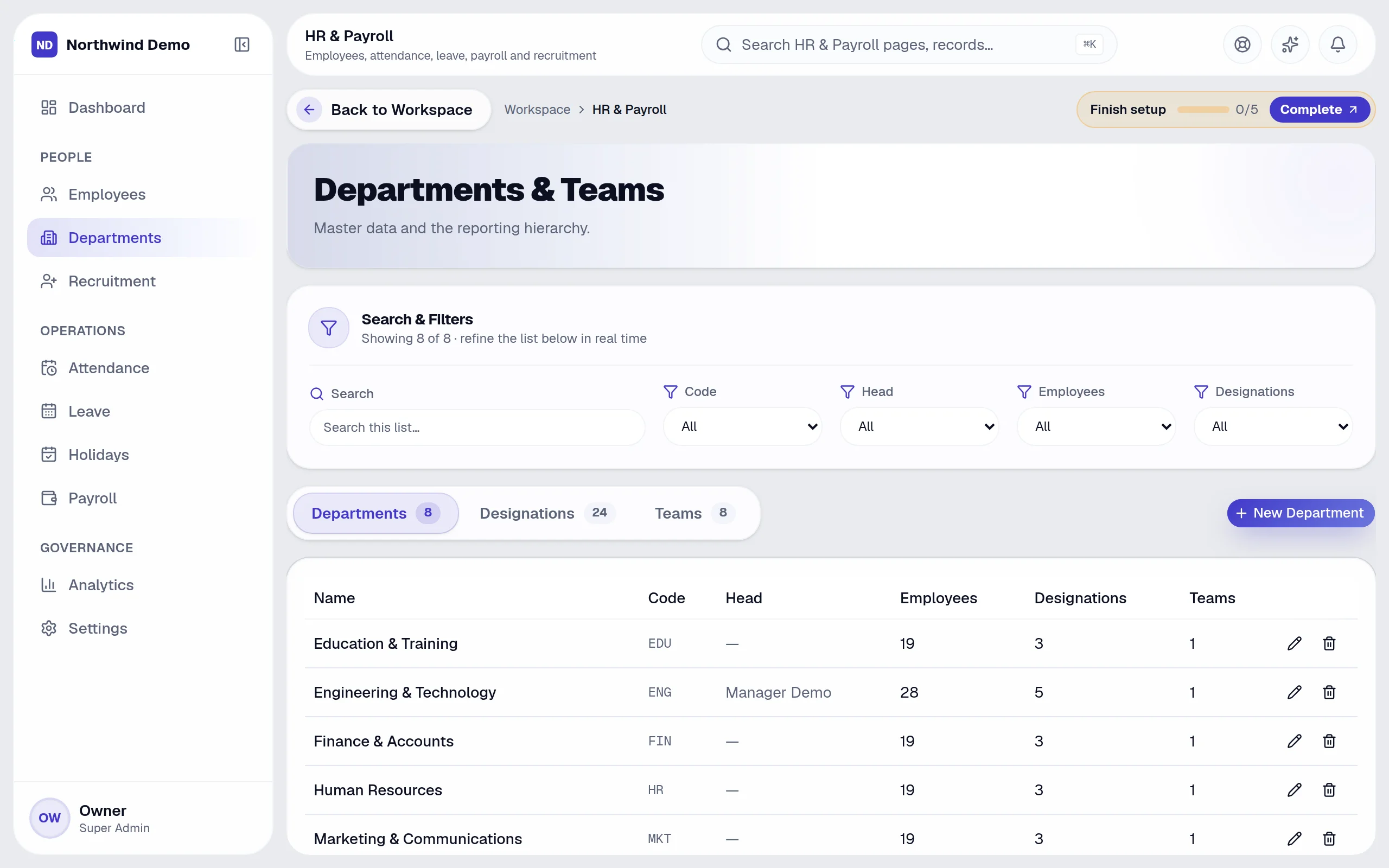Click Back to Workspace button

[388, 109]
